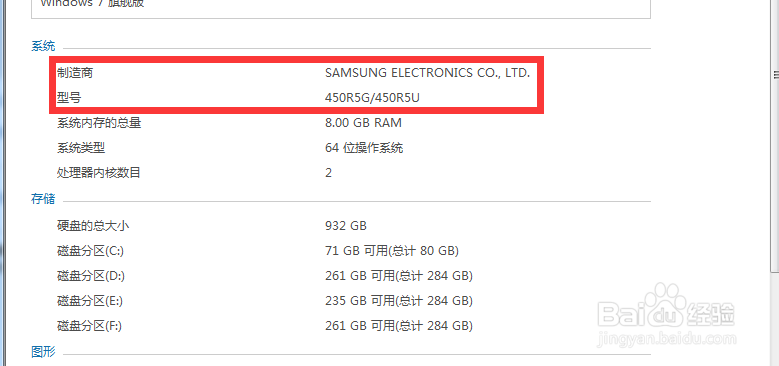Image resolution: width=779 pixels, height=366 pixels.
Task: Select the 932 GB disk size value
Action: [346, 226]
